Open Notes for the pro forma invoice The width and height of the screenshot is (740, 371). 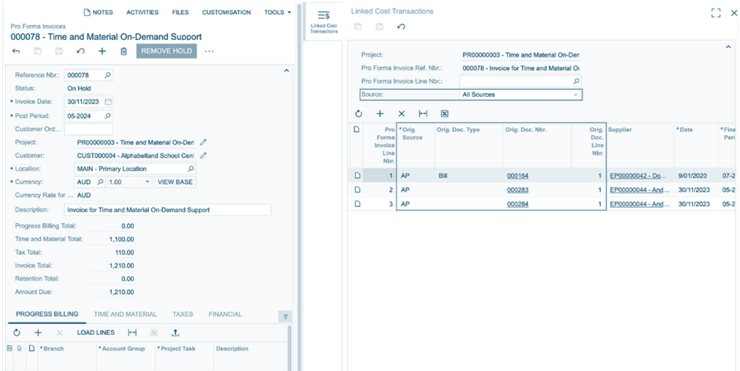point(98,12)
